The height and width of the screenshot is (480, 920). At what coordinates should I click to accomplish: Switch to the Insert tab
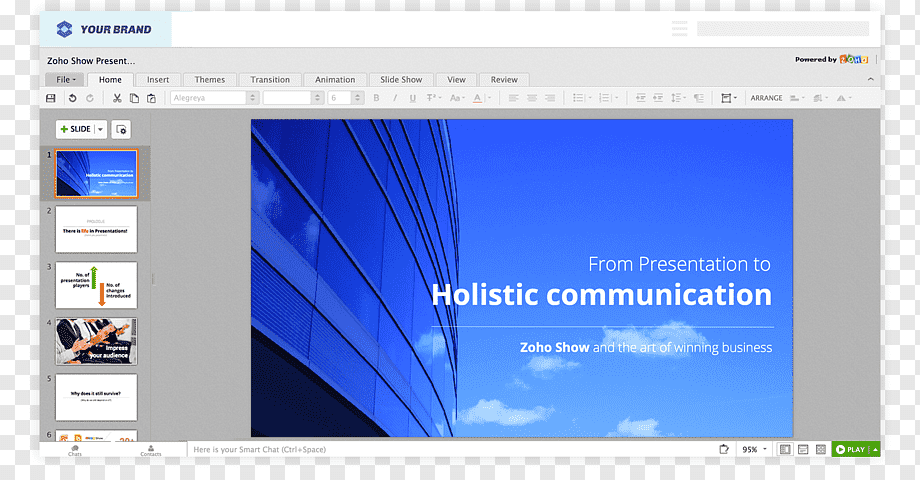158,80
